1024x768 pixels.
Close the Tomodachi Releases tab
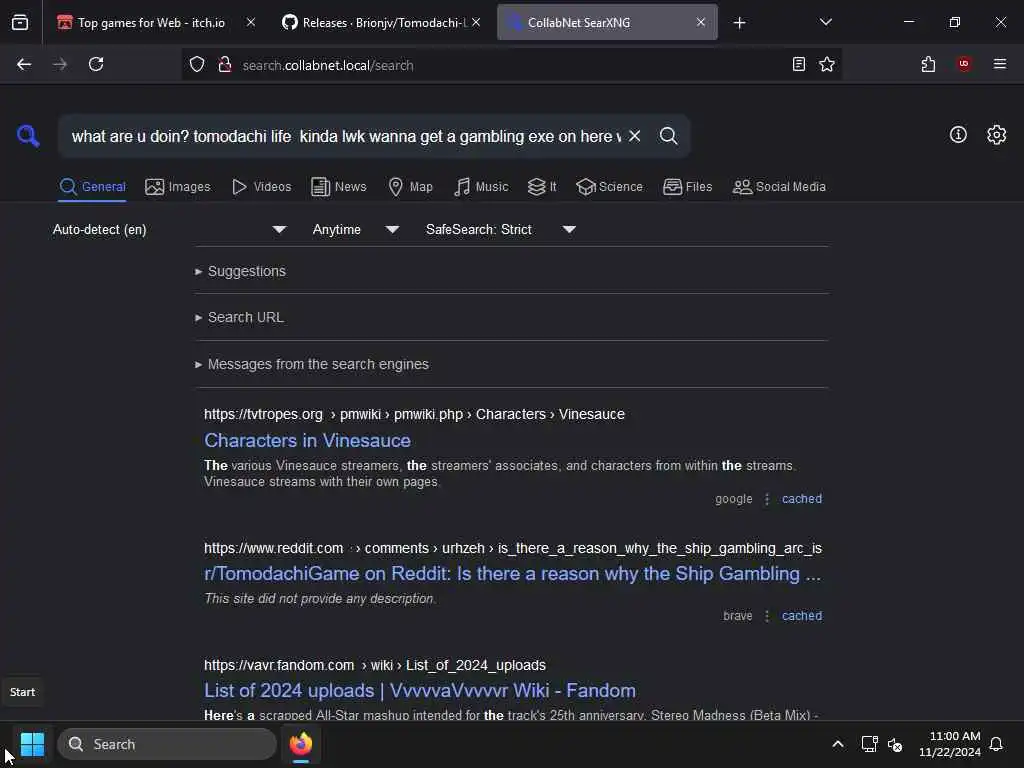(476, 22)
